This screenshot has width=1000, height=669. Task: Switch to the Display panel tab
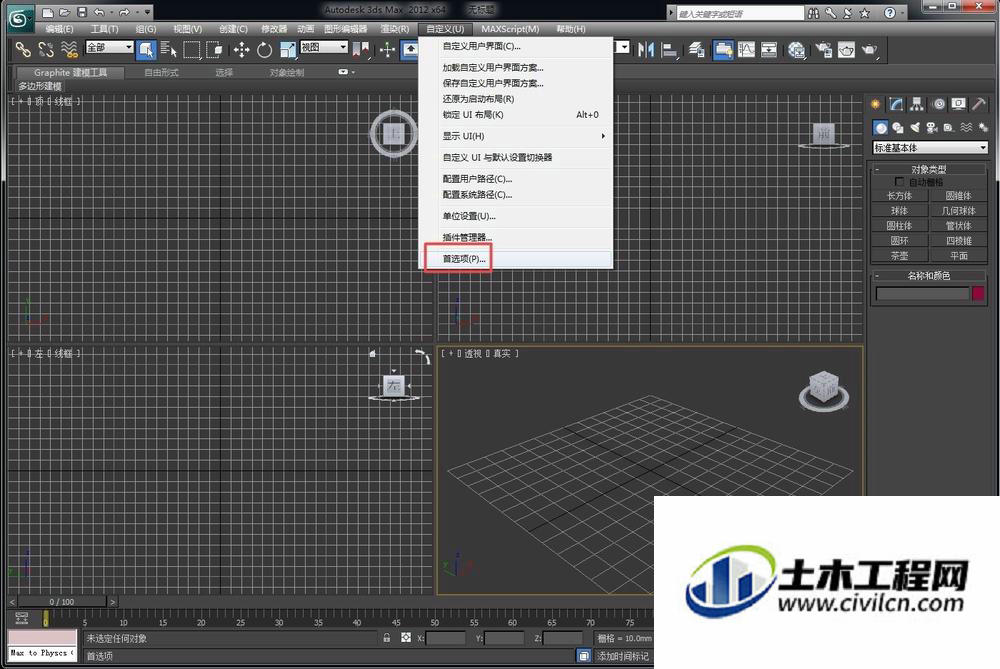point(959,104)
